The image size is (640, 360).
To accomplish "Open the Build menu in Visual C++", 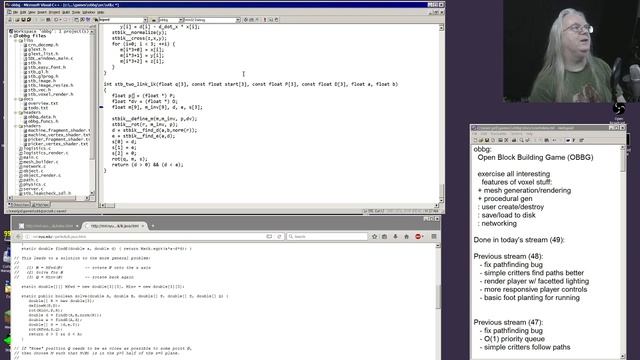I will pyautogui.click(x=65, y=12).
